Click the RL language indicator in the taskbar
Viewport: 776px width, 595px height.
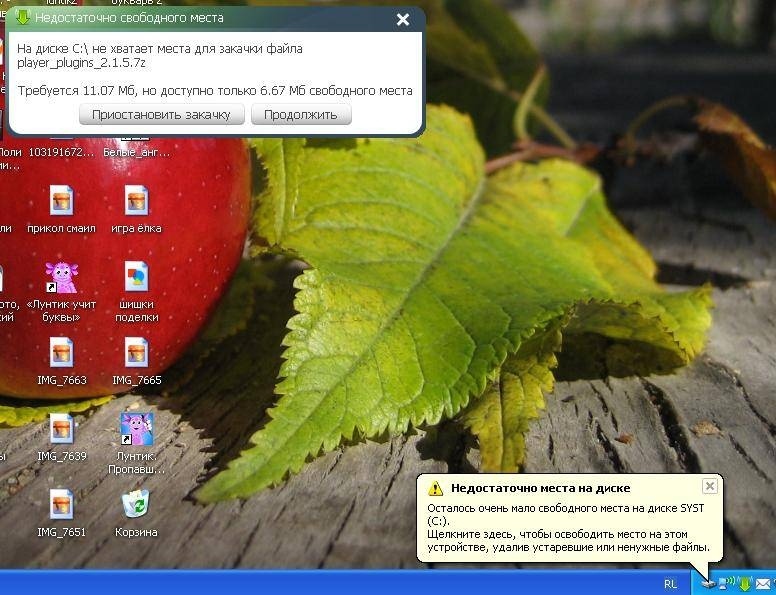[x=669, y=583]
